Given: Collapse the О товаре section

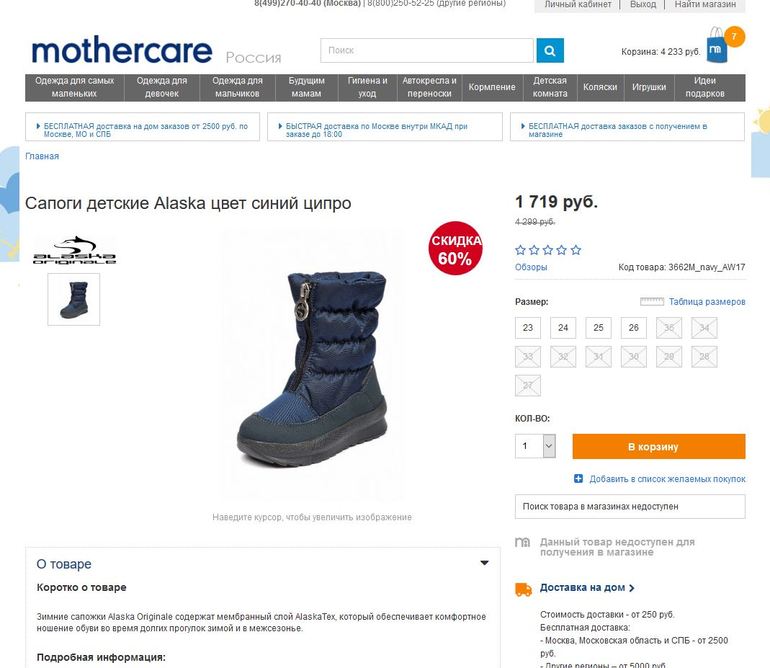Looking at the screenshot, I should (484, 563).
